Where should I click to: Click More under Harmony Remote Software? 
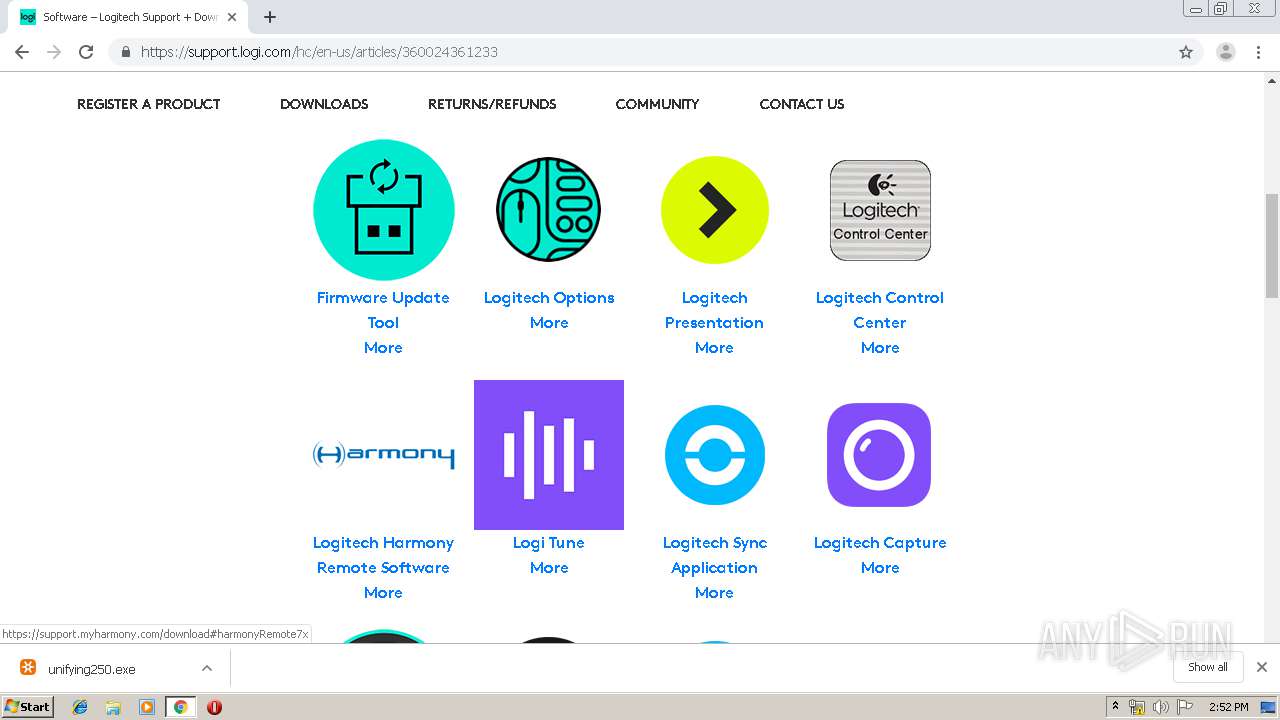click(383, 593)
